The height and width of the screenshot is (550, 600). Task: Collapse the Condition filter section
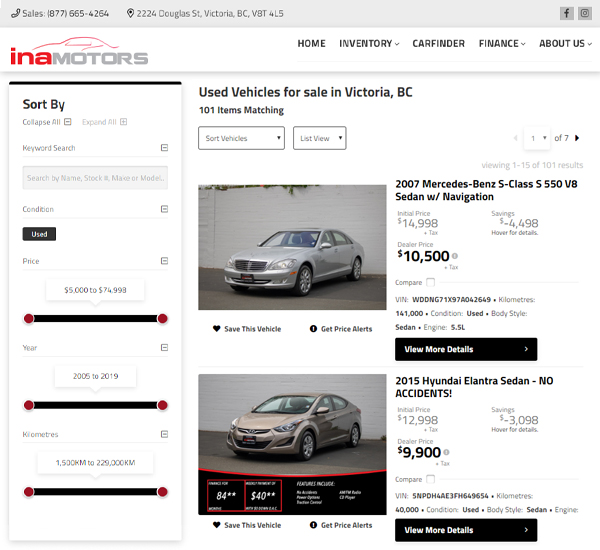[164, 209]
